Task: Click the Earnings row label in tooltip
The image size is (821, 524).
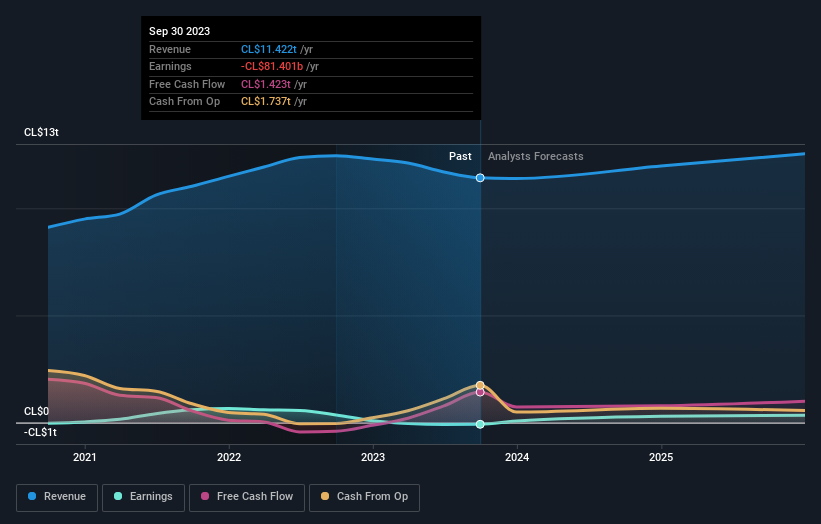Action: (x=170, y=66)
